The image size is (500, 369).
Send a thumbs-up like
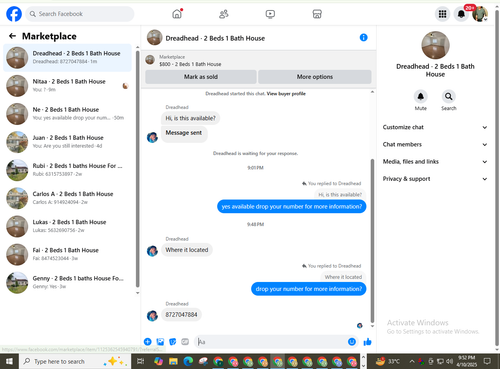point(367,342)
